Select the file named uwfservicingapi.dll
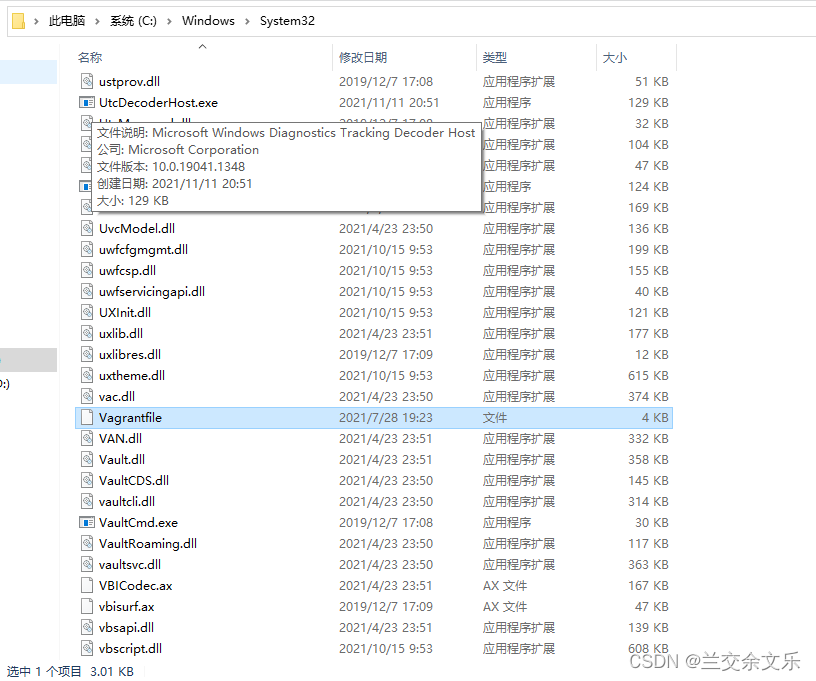 point(151,291)
